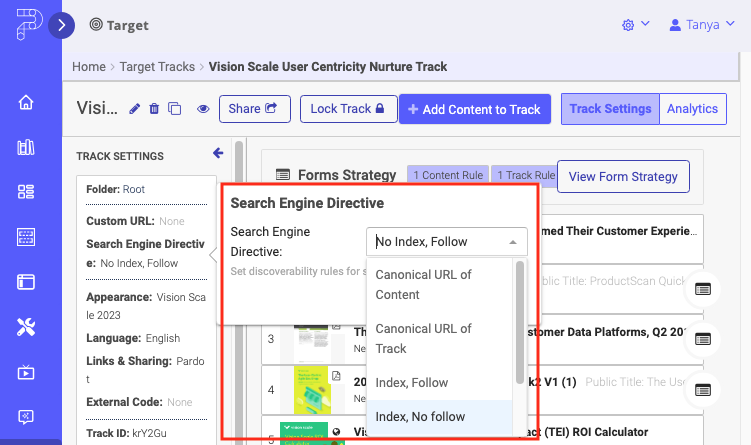The width and height of the screenshot is (751, 445).
Task: Open the Home icon in the sidebar
Action: pos(26,102)
